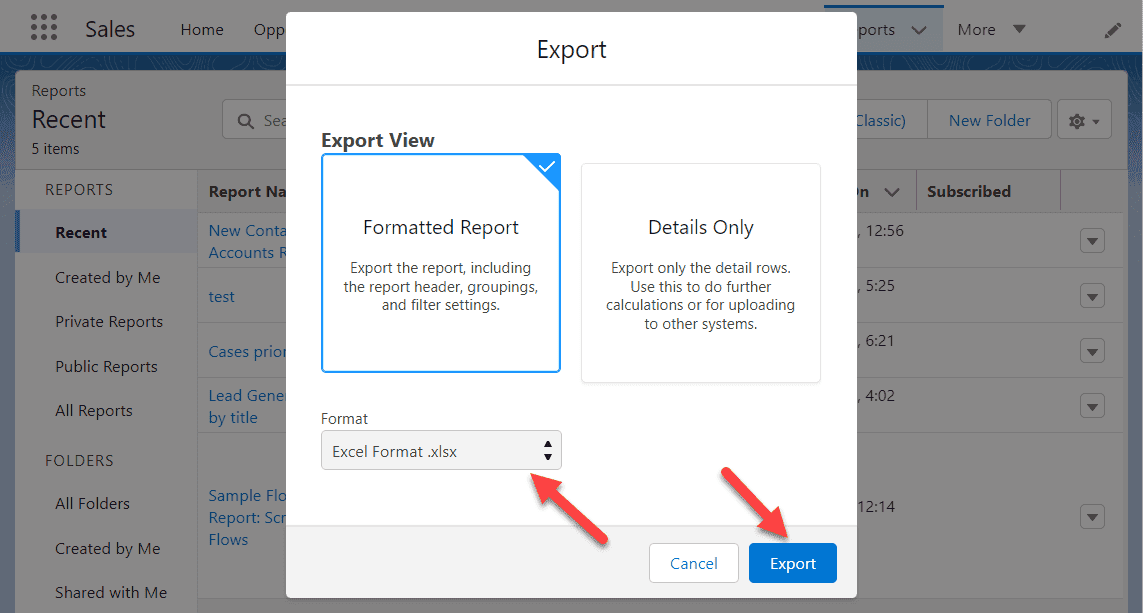Click the pencil edit navigation icon
The width and height of the screenshot is (1143, 613).
[x=1112, y=30]
